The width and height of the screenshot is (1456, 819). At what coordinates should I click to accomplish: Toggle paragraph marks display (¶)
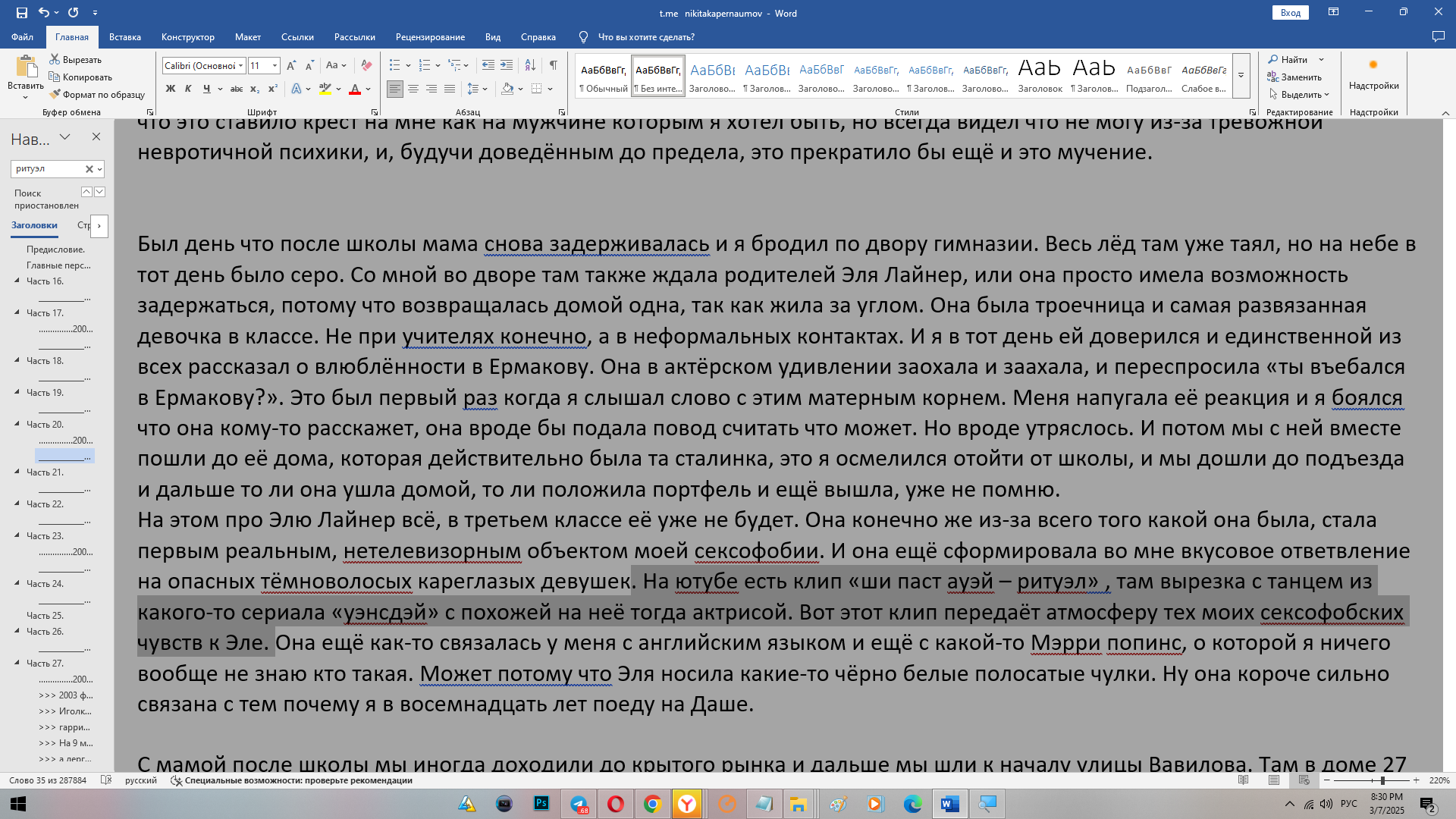(554, 66)
